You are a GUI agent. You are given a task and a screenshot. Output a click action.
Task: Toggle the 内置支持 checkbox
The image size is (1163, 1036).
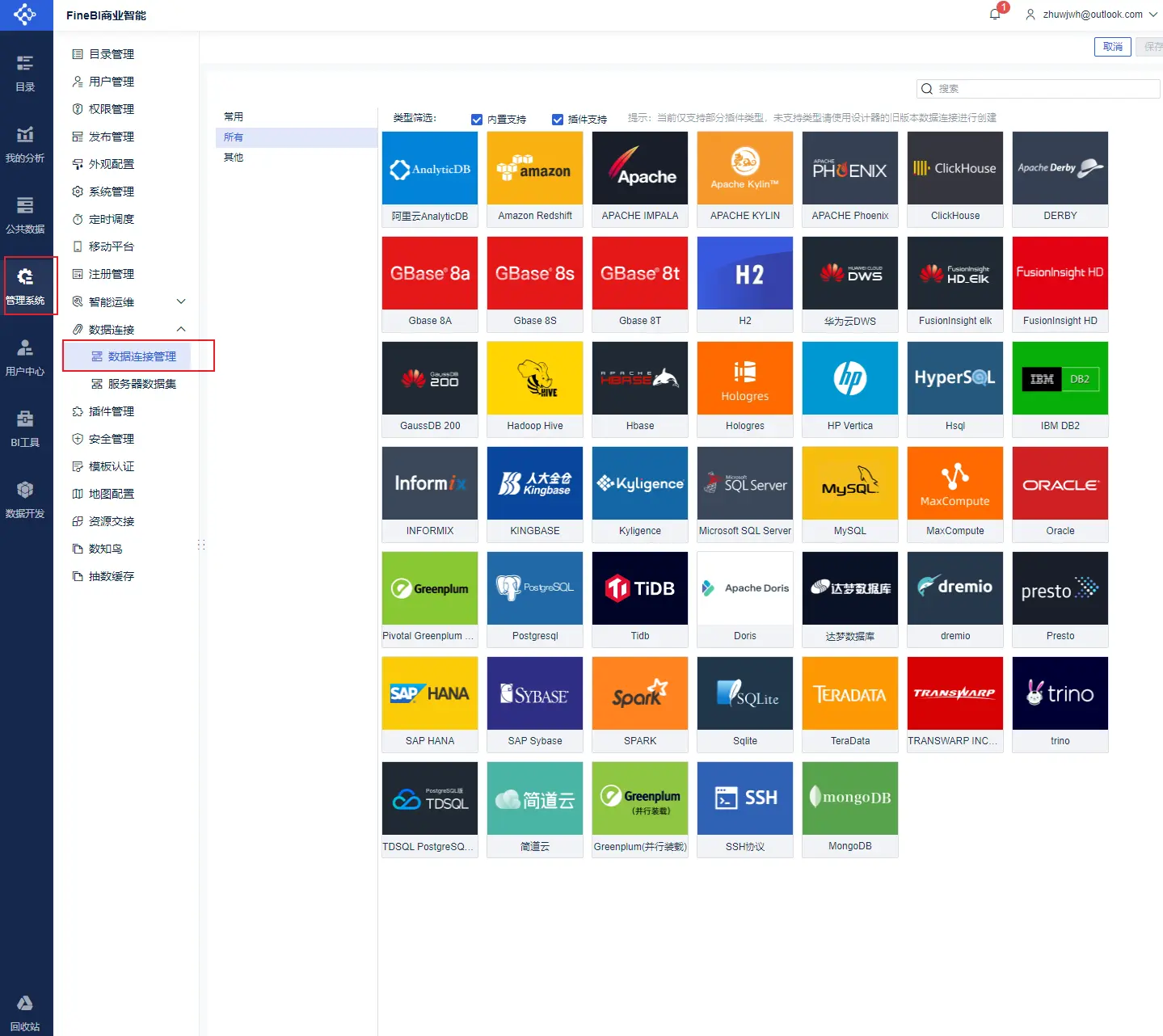(477, 120)
